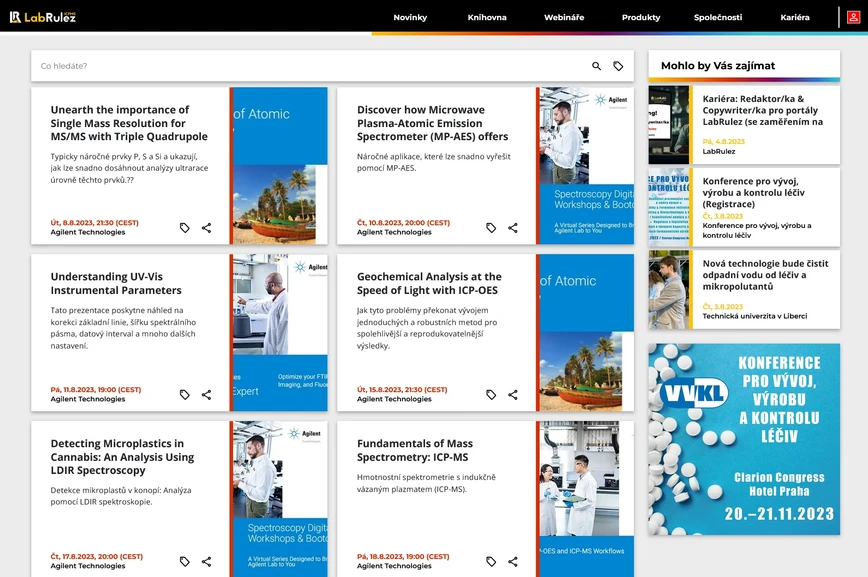Click tag icon on Detecting Microplastics in Cannabis card
The width and height of the screenshot is (868, 577).
tap(184, 561)
